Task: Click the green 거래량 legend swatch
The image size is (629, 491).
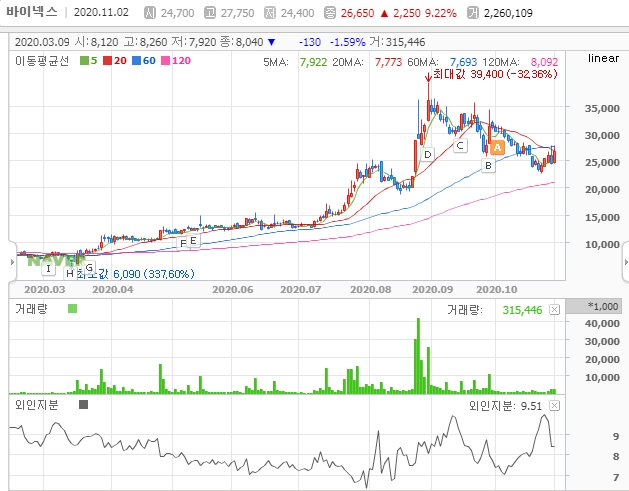Action: click(x=73, y=308)
